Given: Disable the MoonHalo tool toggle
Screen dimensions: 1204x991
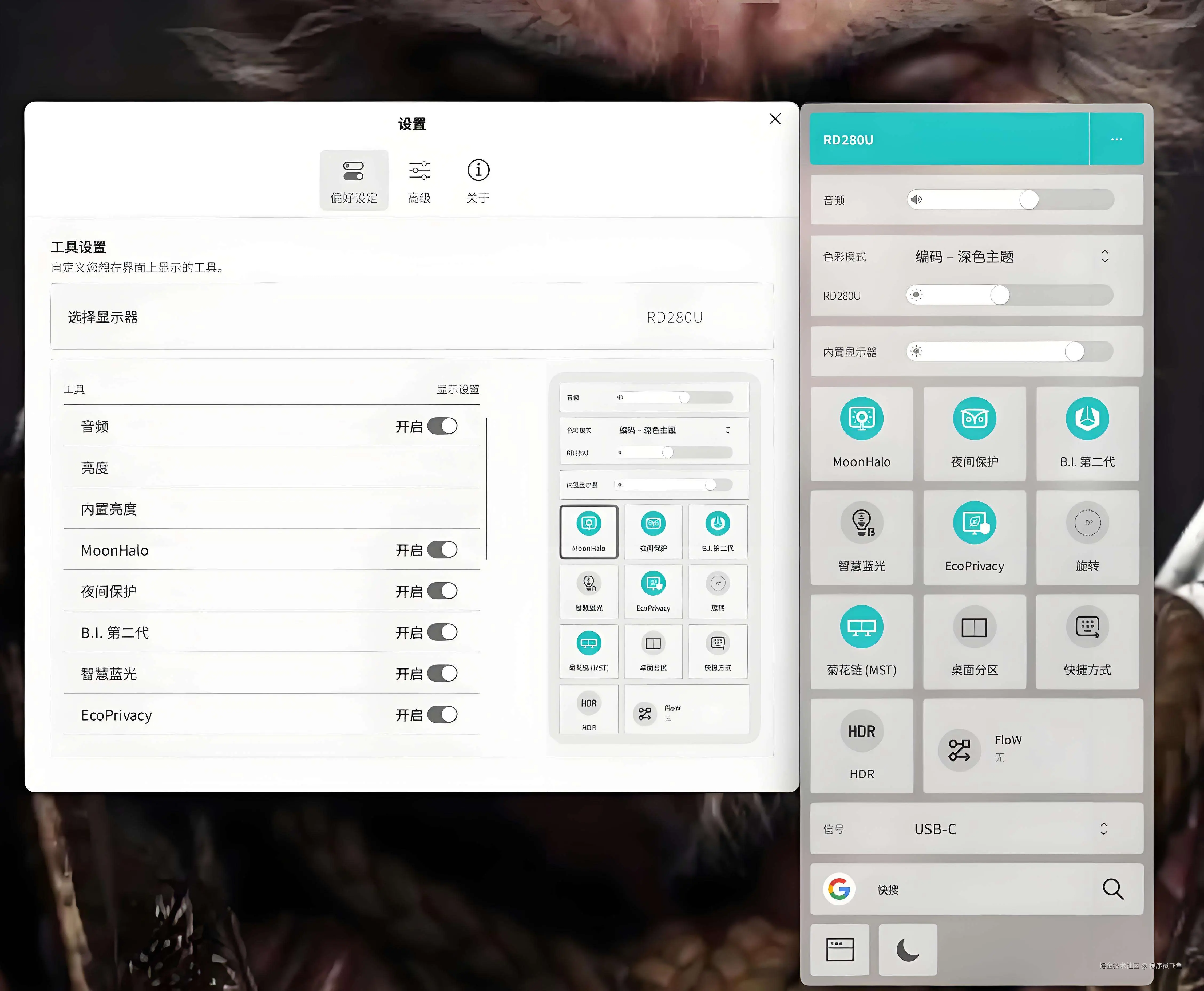Looking at the screenshot, I should coord(442,550).
